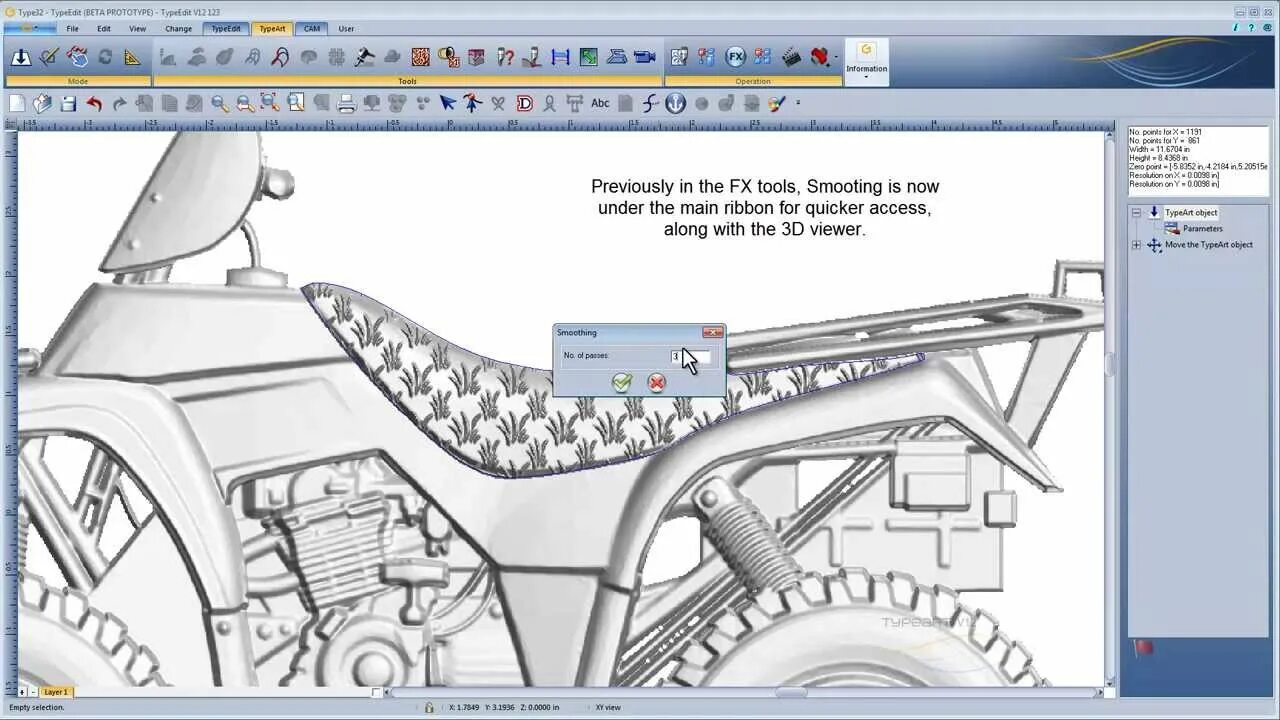Viewport: 1280px width, 720px height.
Task: Close the Smoothing dialog
Action: tap(712, 332)
